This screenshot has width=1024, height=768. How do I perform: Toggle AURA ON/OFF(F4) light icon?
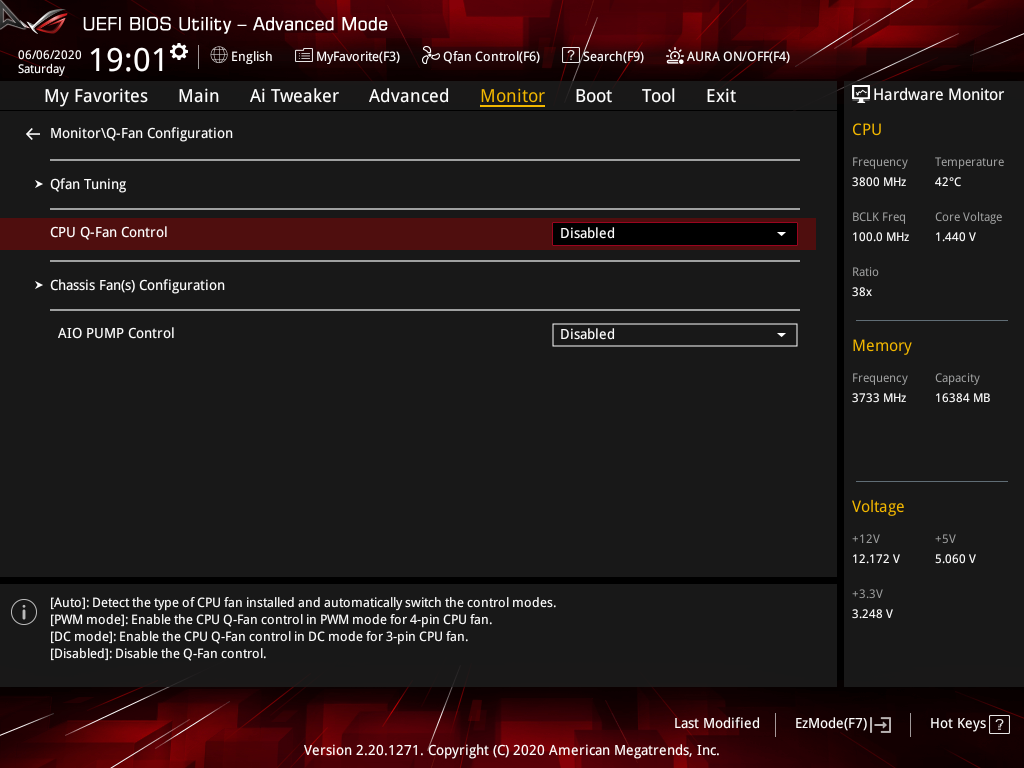point(675,56)
